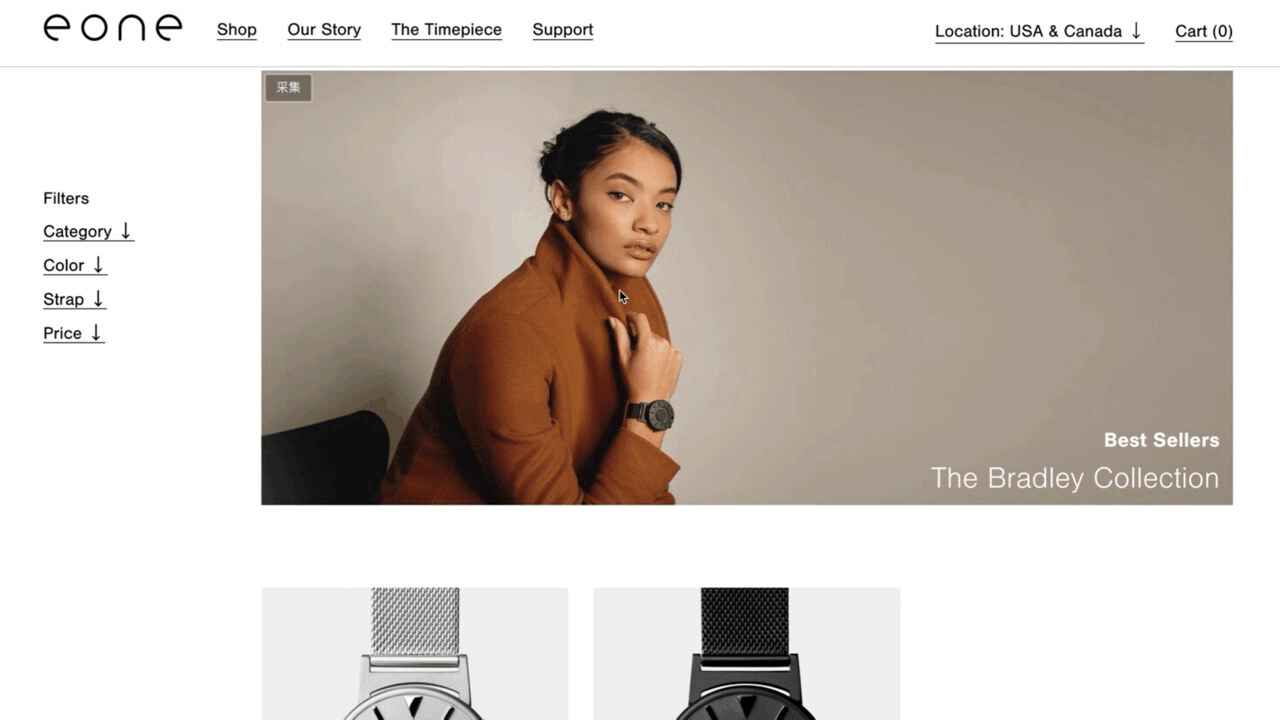Image resolution: width=1280 pixels, height=720 pixels.
Task: Click the eone logo
Action: coord(113,28)
